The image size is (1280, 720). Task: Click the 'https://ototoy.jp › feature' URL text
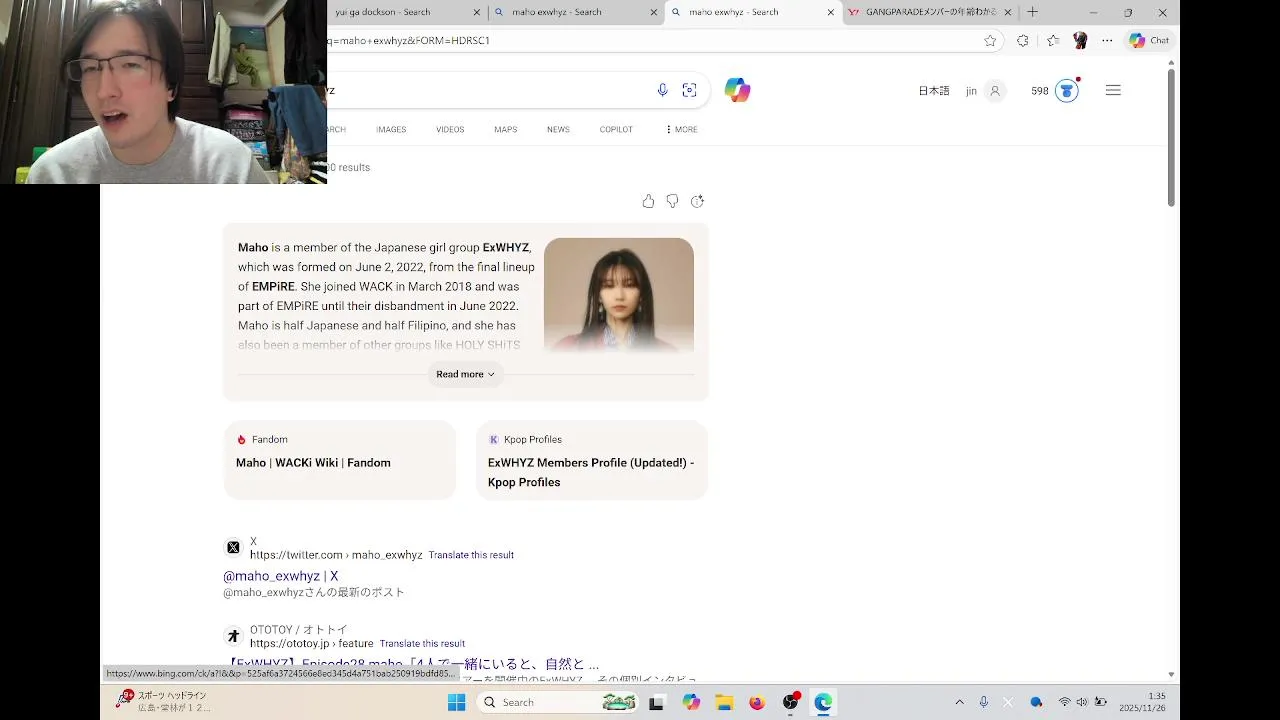pos(311,644)
